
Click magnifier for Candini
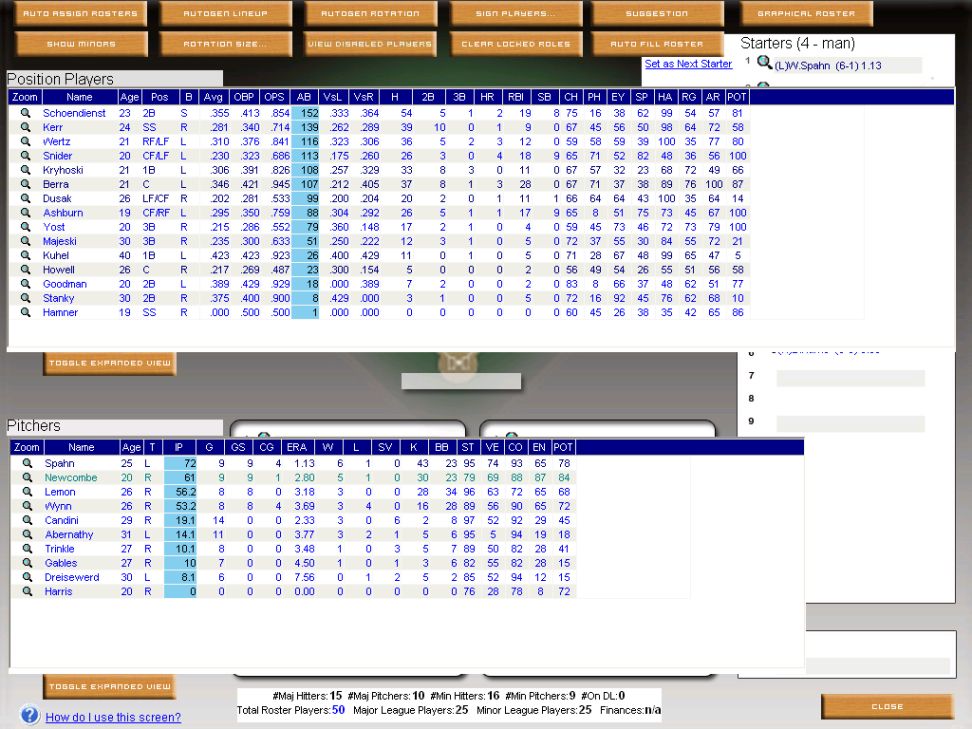coord(27,520)
